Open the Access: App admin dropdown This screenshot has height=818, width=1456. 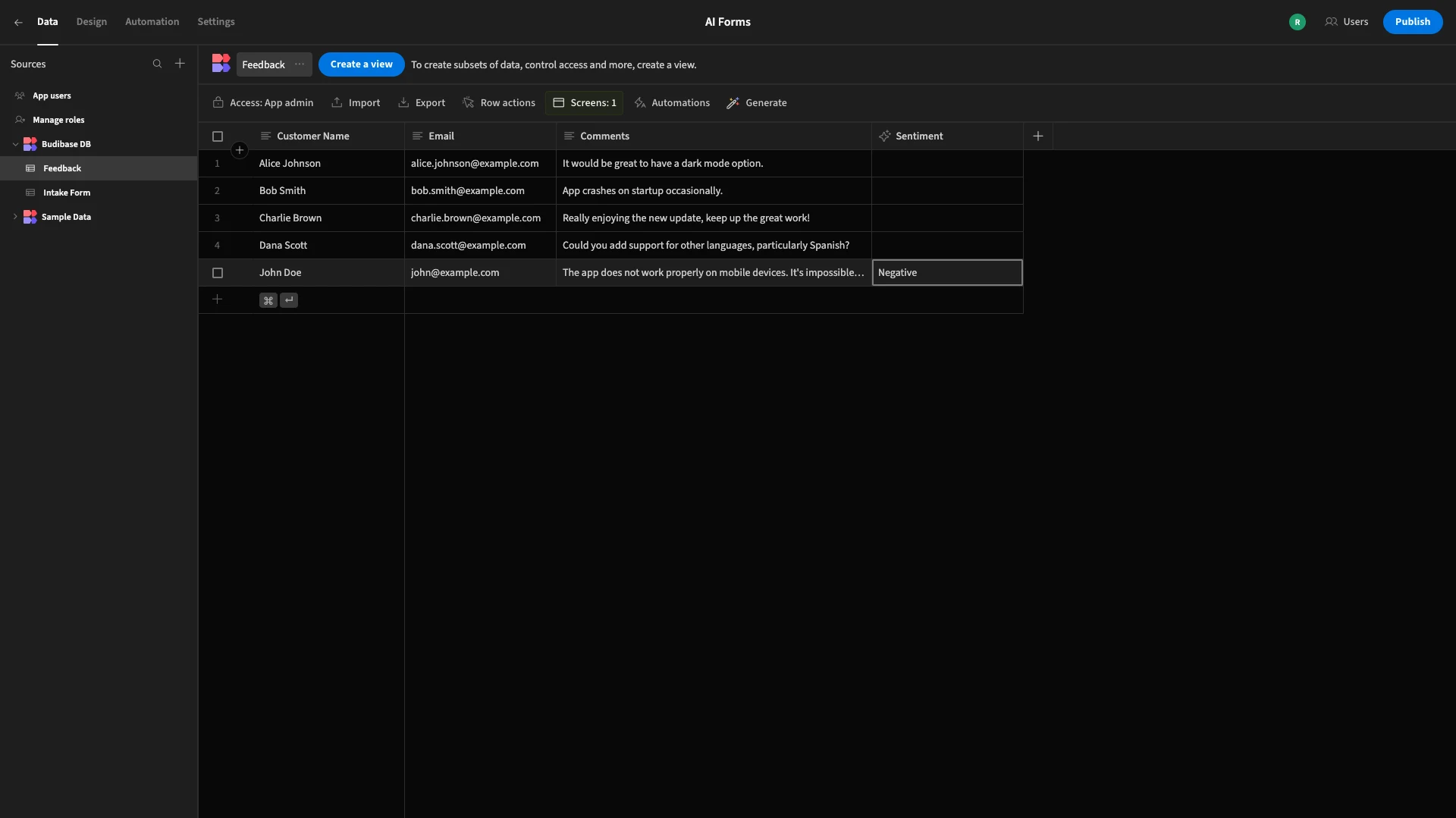263,102
